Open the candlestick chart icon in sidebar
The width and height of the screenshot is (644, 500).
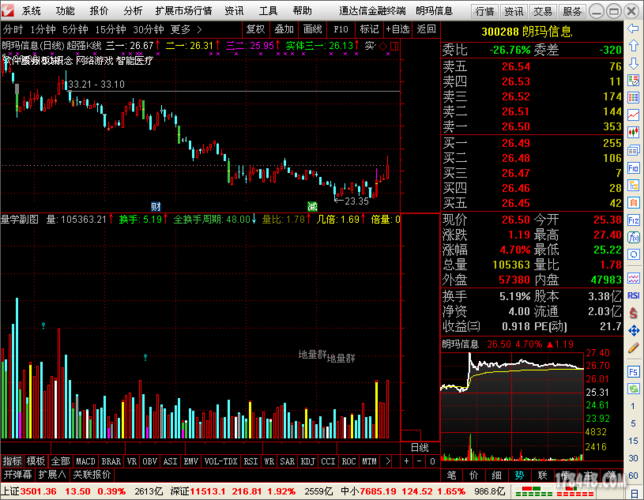click(633, 132)
